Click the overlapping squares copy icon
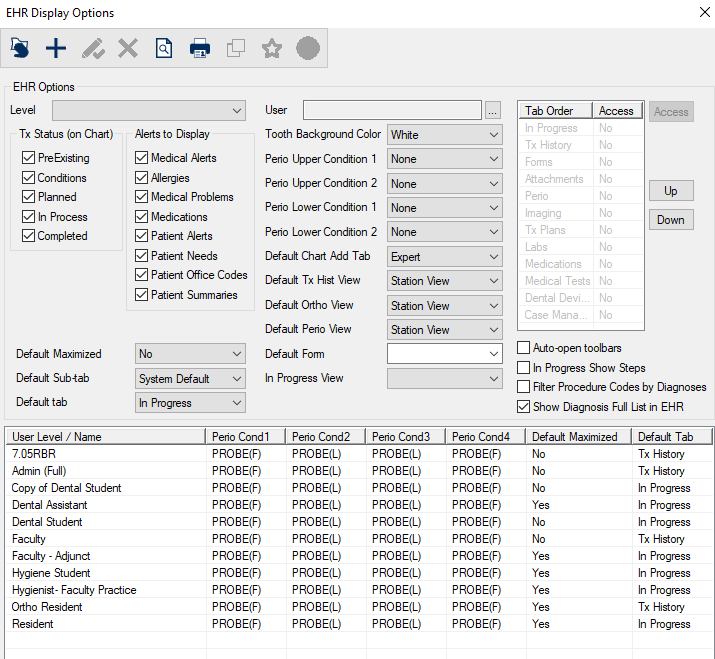The width and height of the screenshot is (715, 659). pyautogui.click(x=236, y=47)
